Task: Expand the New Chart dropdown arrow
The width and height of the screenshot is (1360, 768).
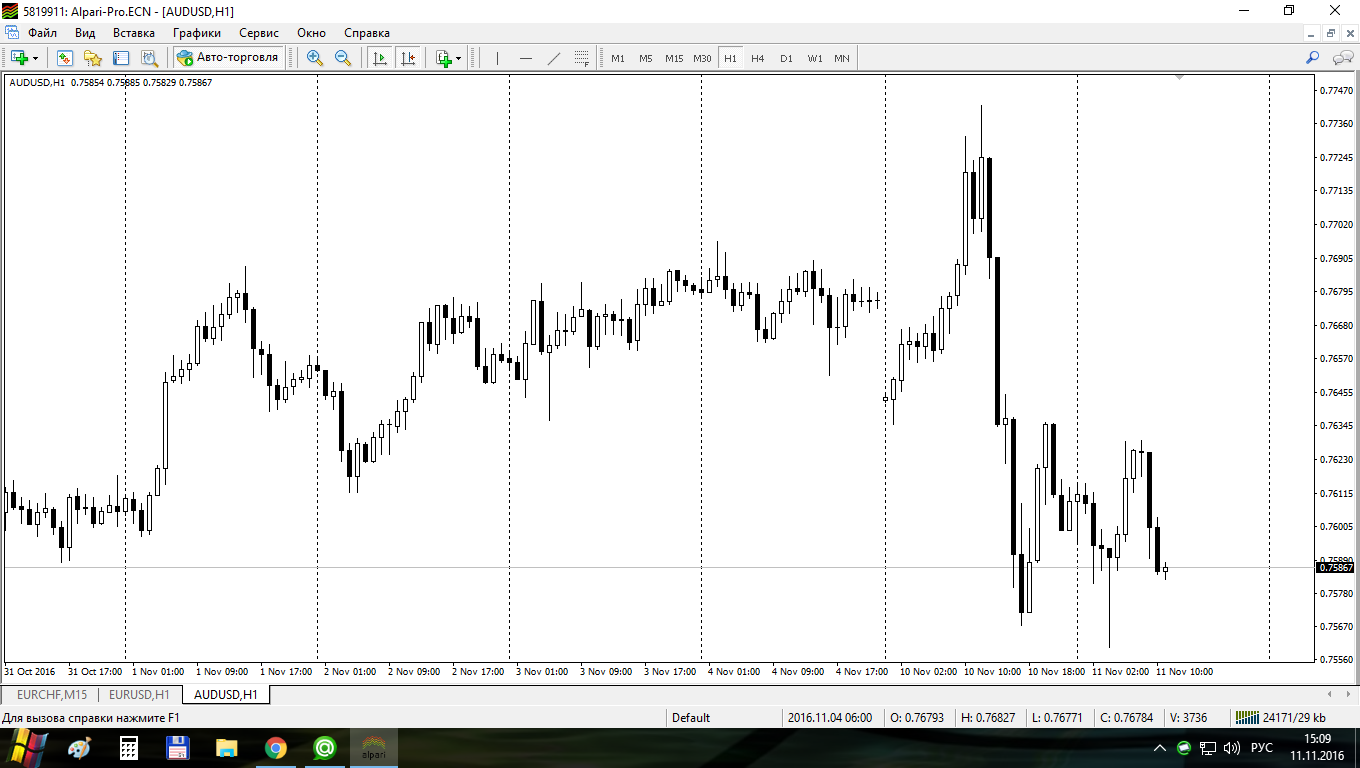Action: [x=36, y=58]
